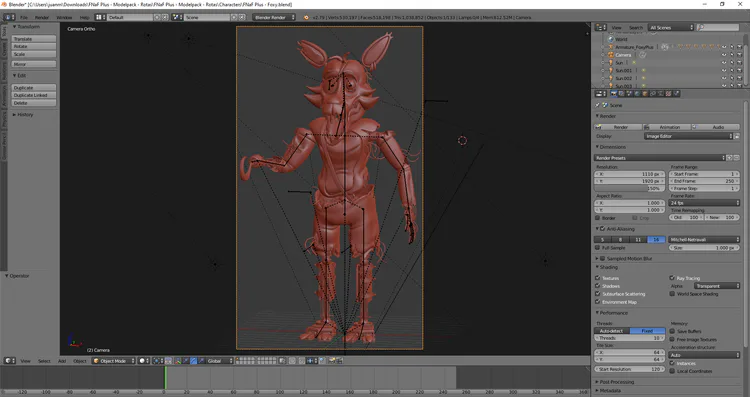Remove render preset with minus icon
Screen dimensions: 750x397
(737, 158)
